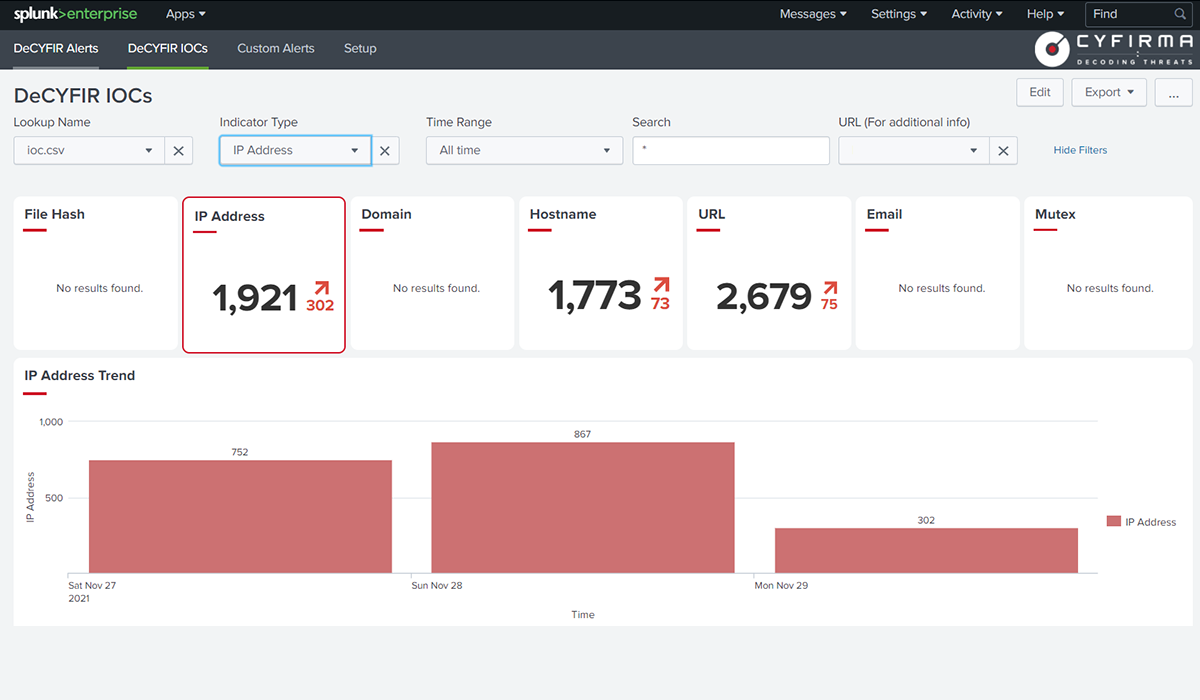Click the Splunk Enterprise logo
Screen dimensions: 1200x700
[x=75, y=14]
